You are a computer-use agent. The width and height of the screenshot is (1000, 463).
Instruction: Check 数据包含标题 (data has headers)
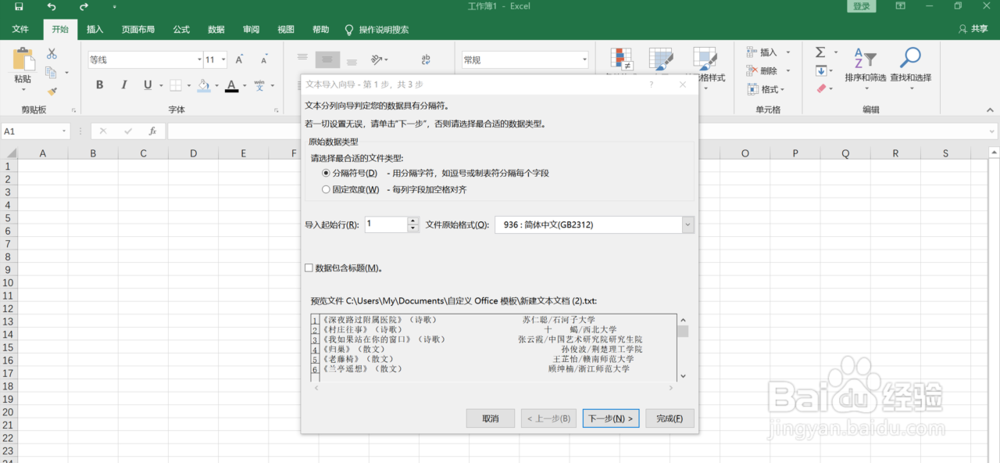[x=309, y=268]
